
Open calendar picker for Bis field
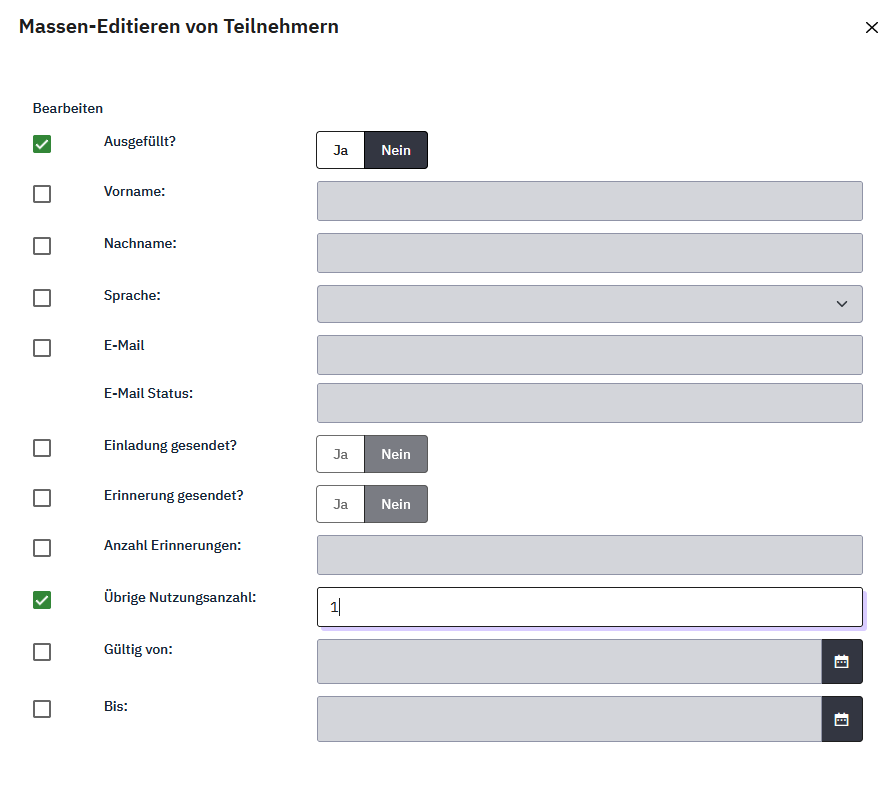pos(841,719)
